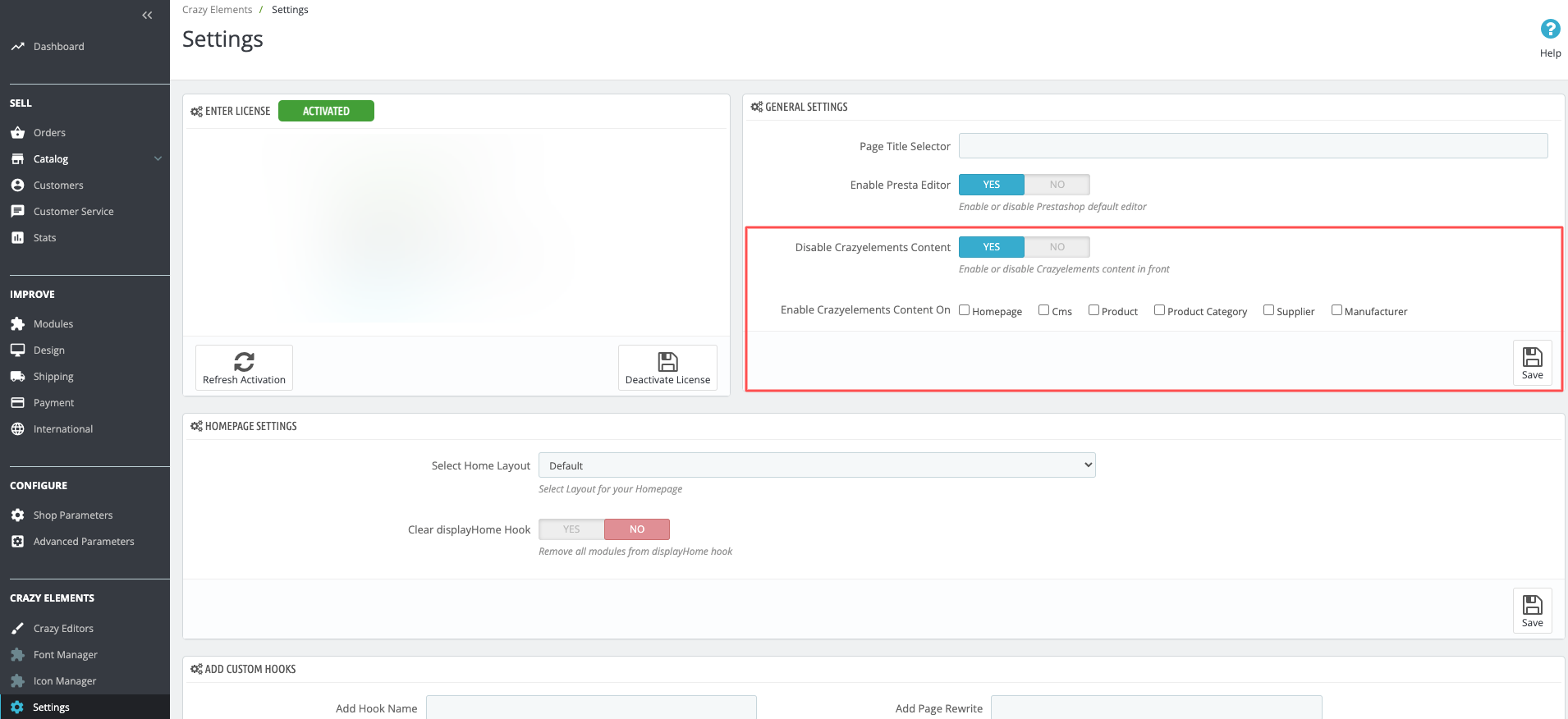This screenshot has width=1568, height=719.
Task: Click the International globe icon
Action: (17, 428)
